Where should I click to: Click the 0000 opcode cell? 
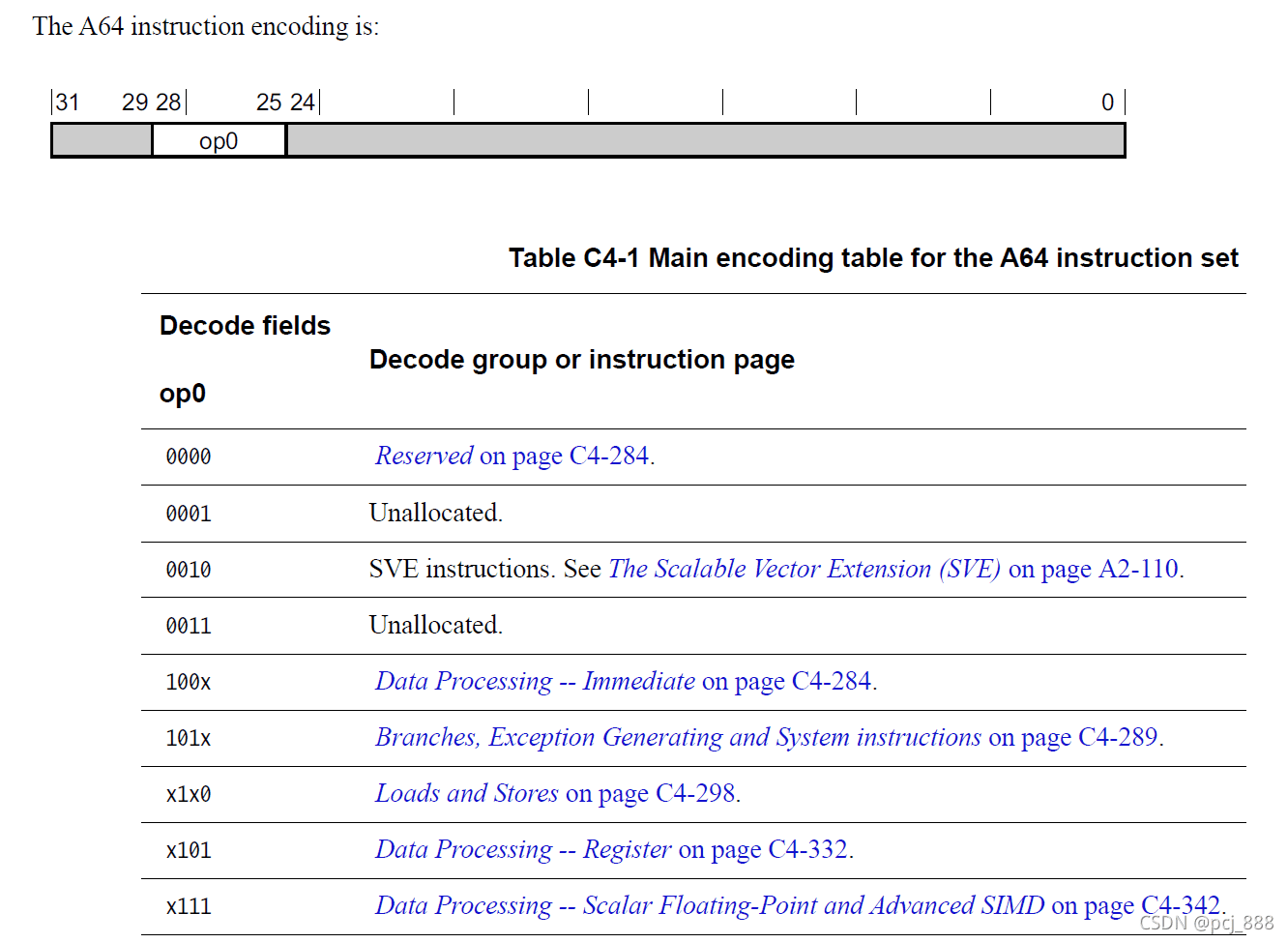[x=189, y=457]
